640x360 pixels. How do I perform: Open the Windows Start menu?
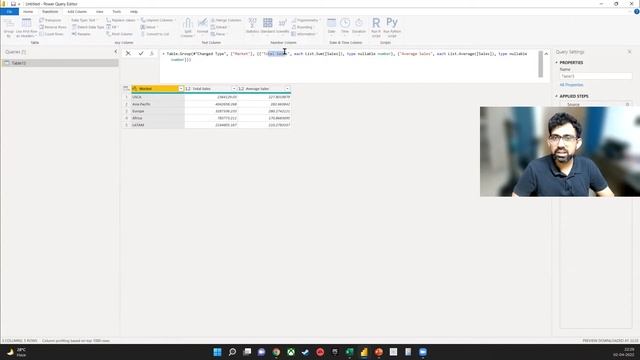[x=218, y=352]
